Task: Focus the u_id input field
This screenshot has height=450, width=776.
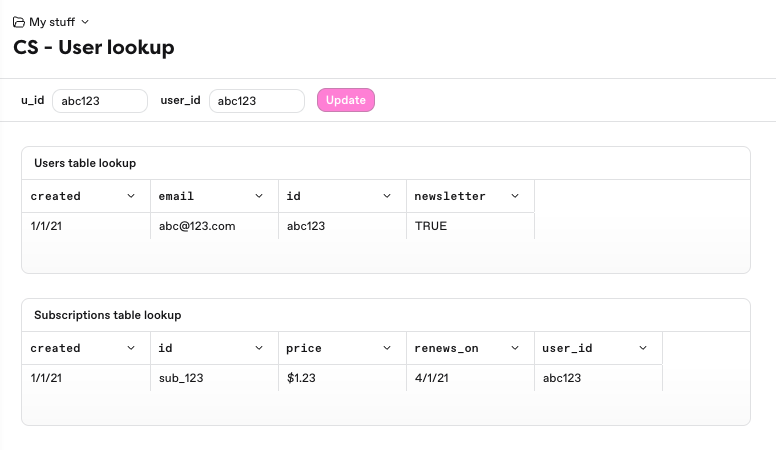Action: coord(100,101)
